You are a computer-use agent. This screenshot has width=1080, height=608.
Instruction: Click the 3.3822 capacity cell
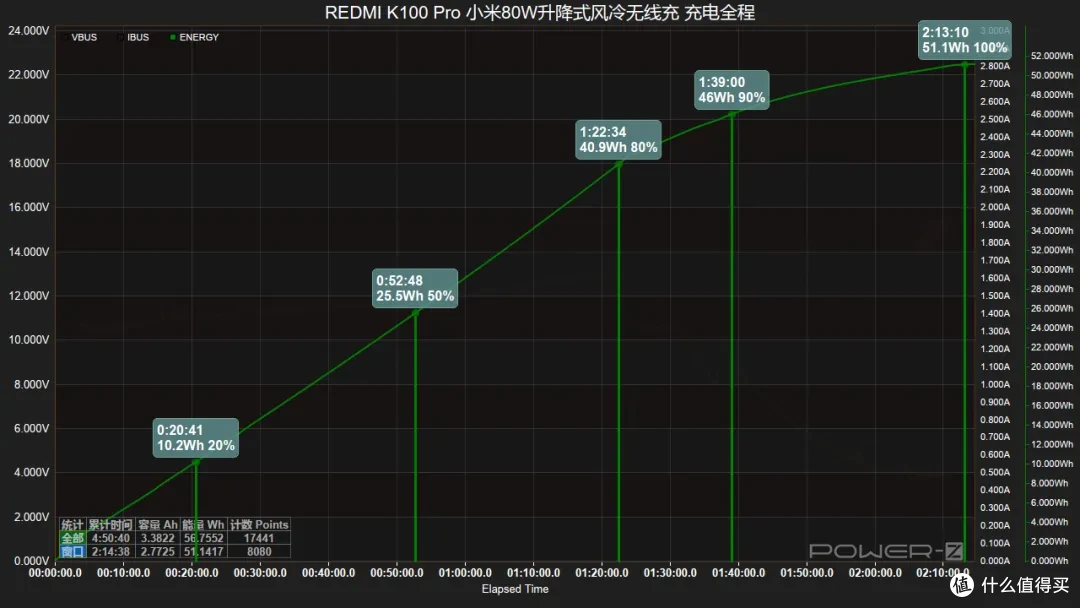click(157, 538)
